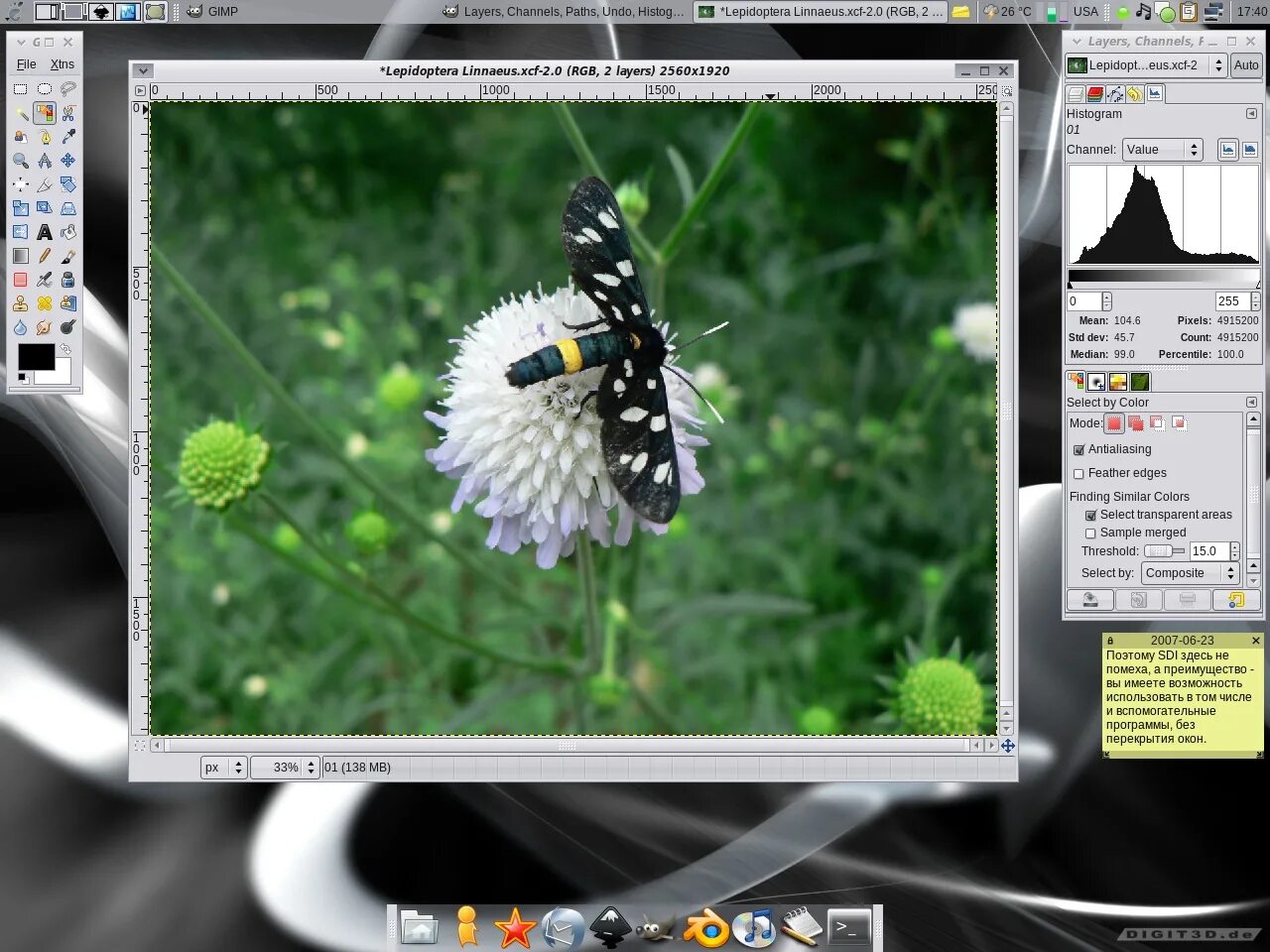Select the Color Picker eyedropper tool
The height and width of the screenshot is (952, 1270).
click(x=67, y=136)
